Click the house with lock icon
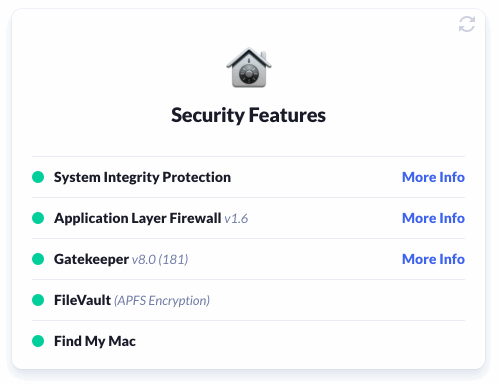The width and height of the screenshot is (499, 385). tap(249, 68)
